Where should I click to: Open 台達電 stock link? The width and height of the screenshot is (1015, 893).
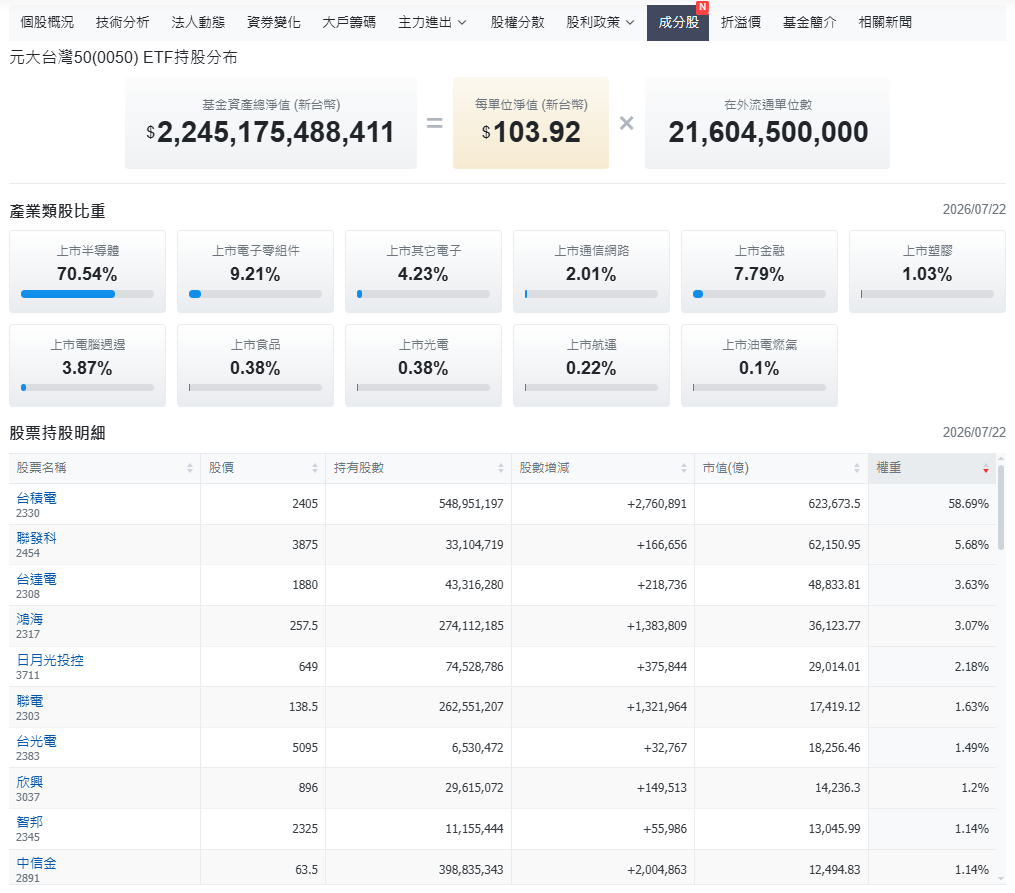[36, 579]
